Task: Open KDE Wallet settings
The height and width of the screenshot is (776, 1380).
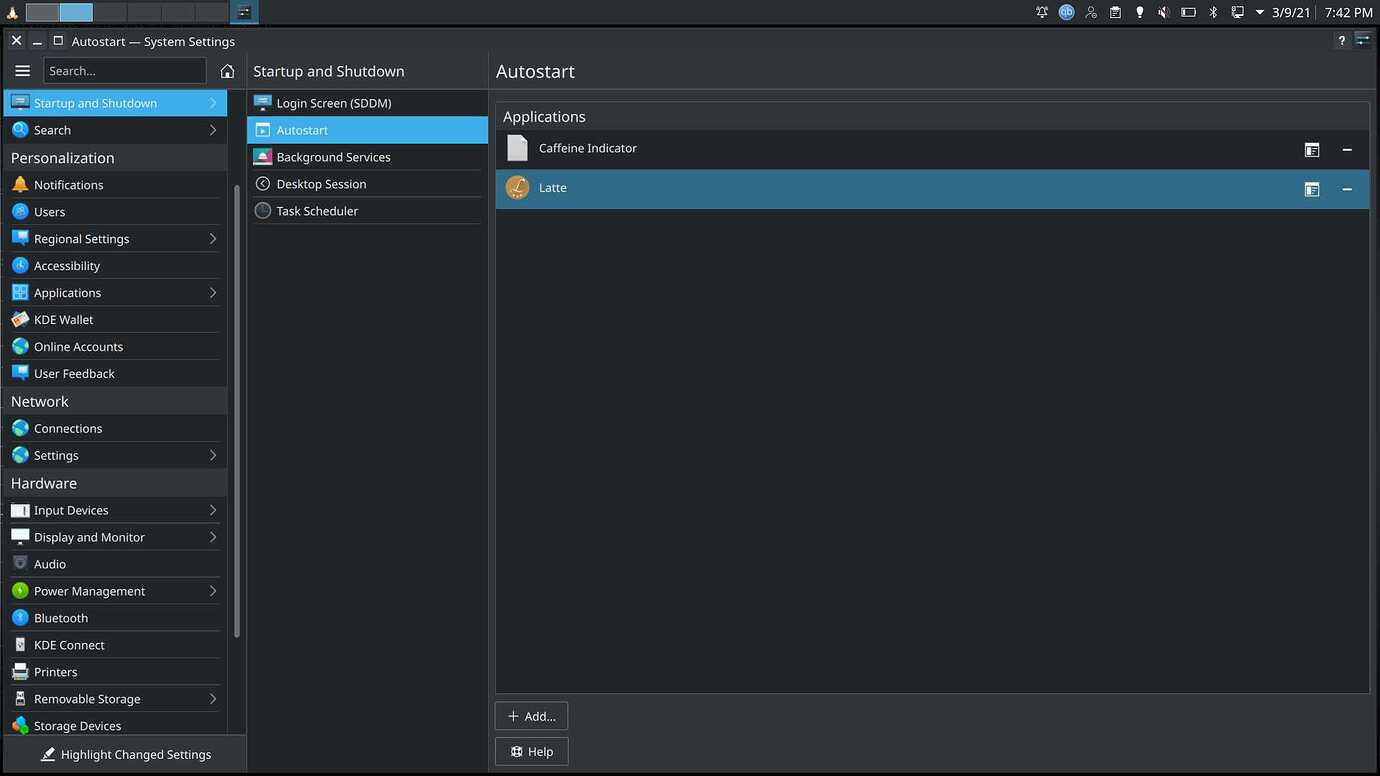Action: (x=115, y=320)
